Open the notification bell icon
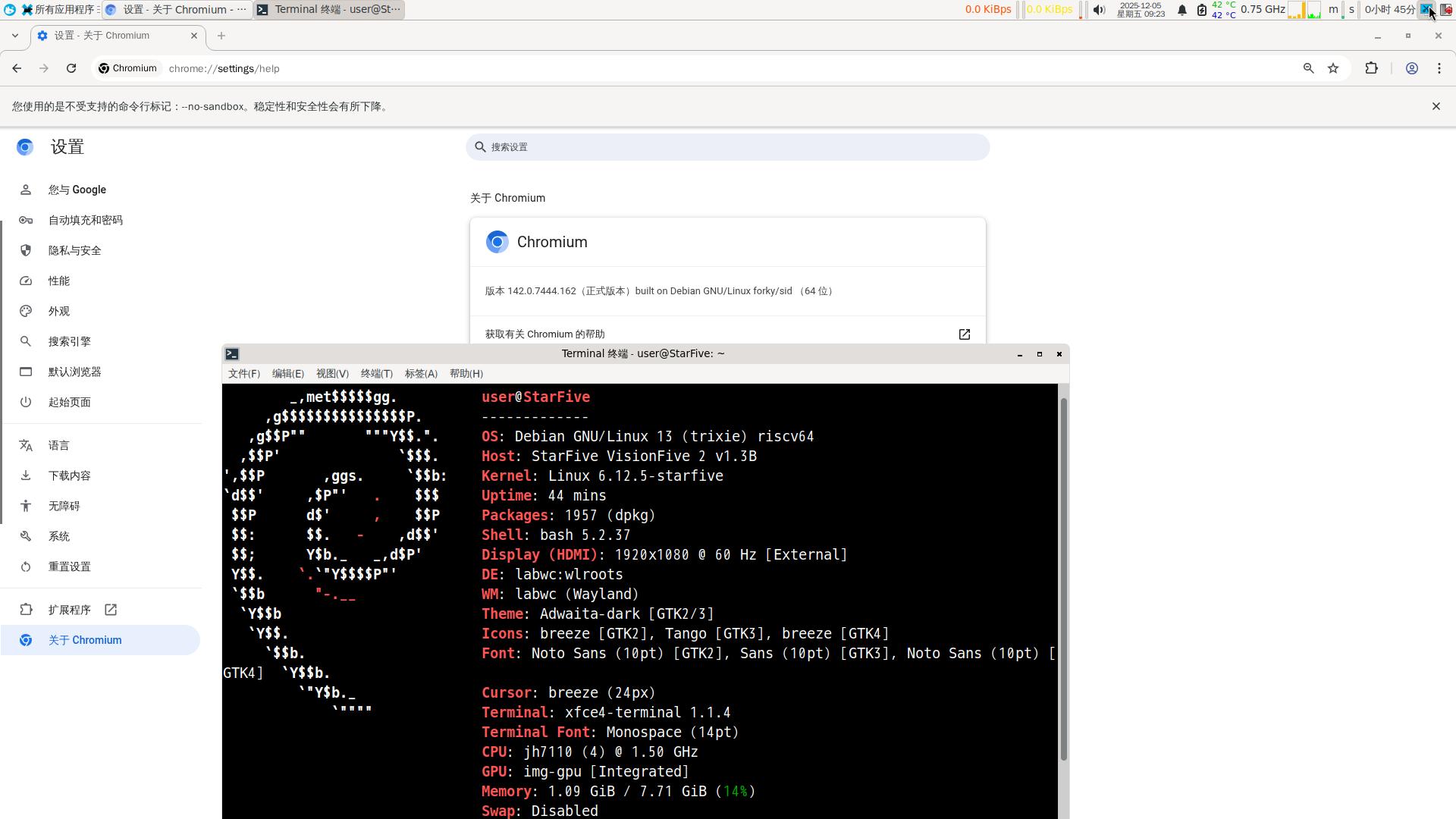This screenshot has width=1456, height=819. (1181, 10)
